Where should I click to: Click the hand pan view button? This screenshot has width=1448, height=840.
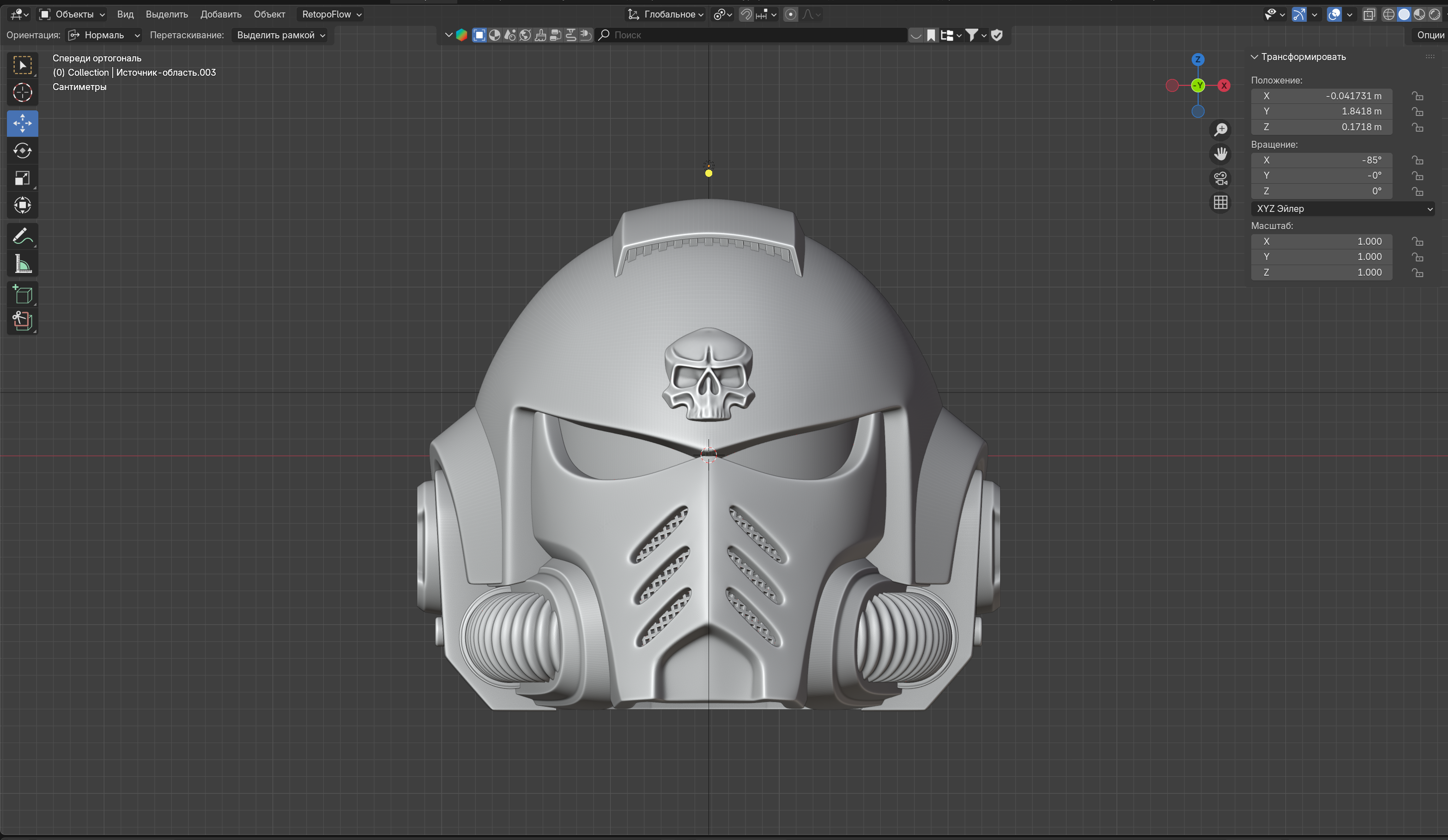tap(1220, 154)
